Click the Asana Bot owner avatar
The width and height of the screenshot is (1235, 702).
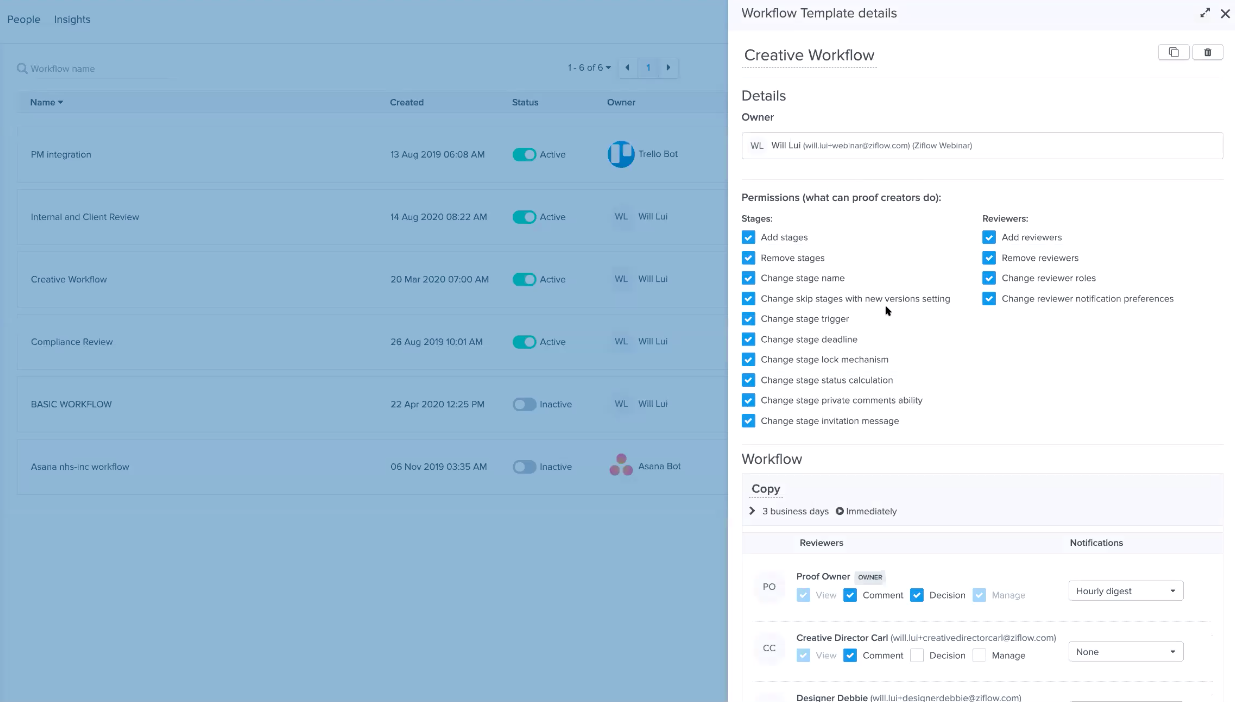point(621,466)
